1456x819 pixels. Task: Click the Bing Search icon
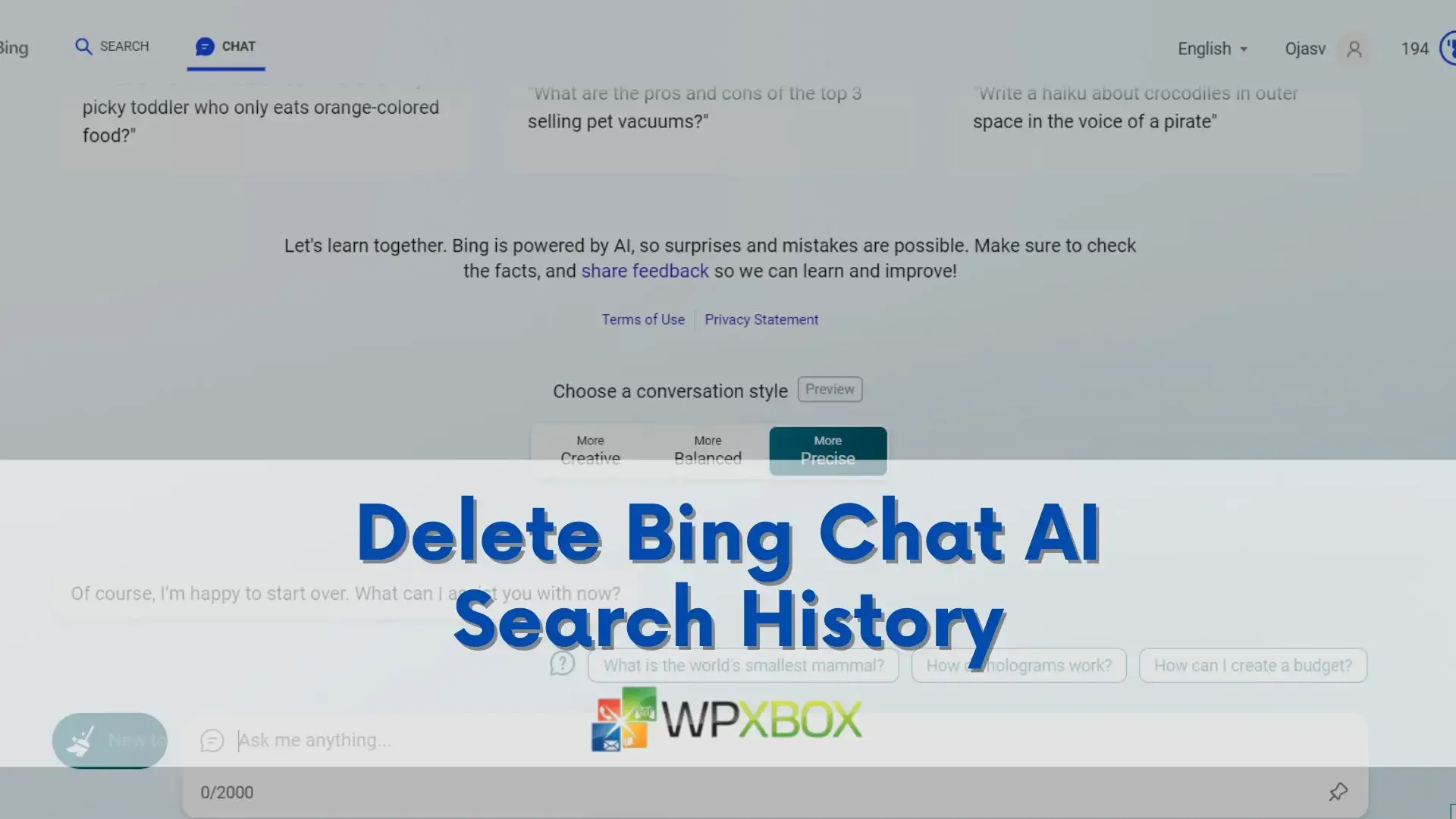[x=84, y=45]
